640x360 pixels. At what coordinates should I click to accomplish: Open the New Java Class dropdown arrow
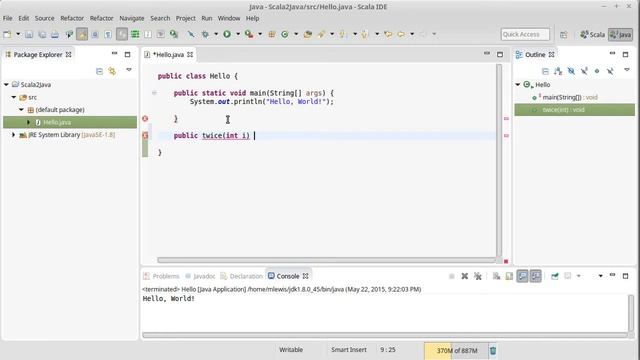(296, 34)
